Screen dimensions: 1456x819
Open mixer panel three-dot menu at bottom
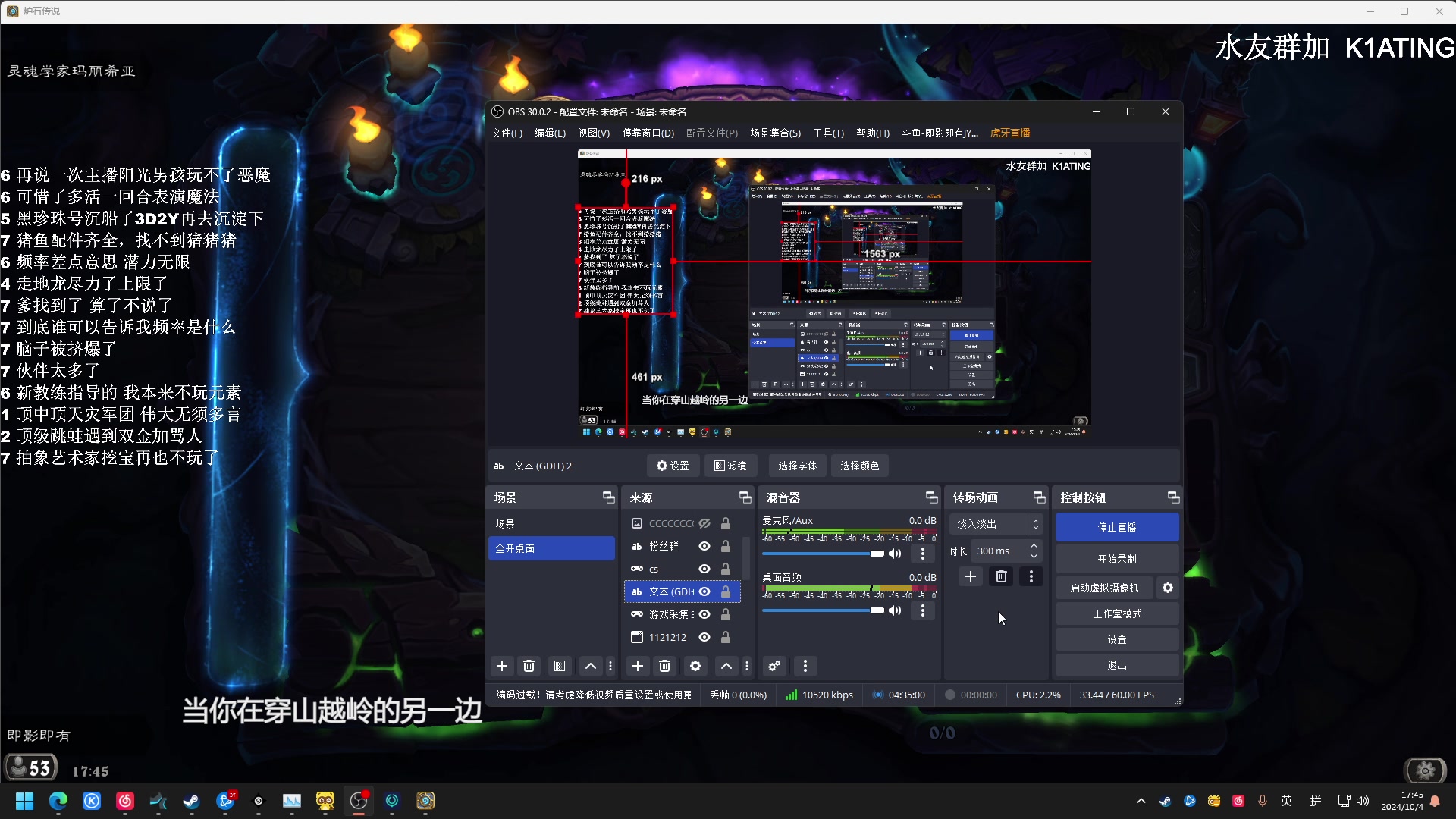(x=805, y=666)
